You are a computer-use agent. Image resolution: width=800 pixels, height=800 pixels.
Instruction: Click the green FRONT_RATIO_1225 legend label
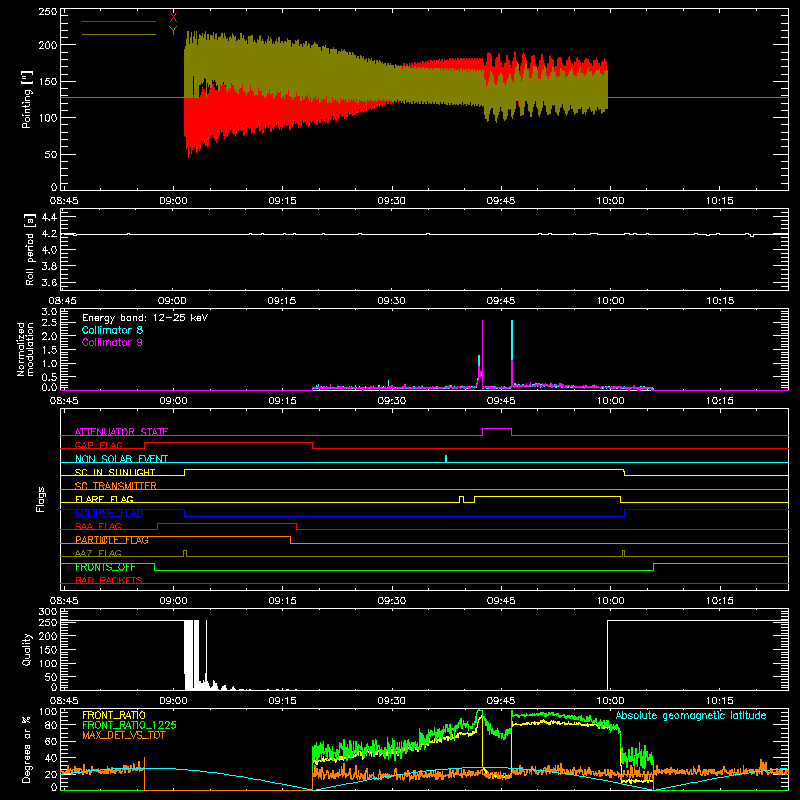point(130,725)
